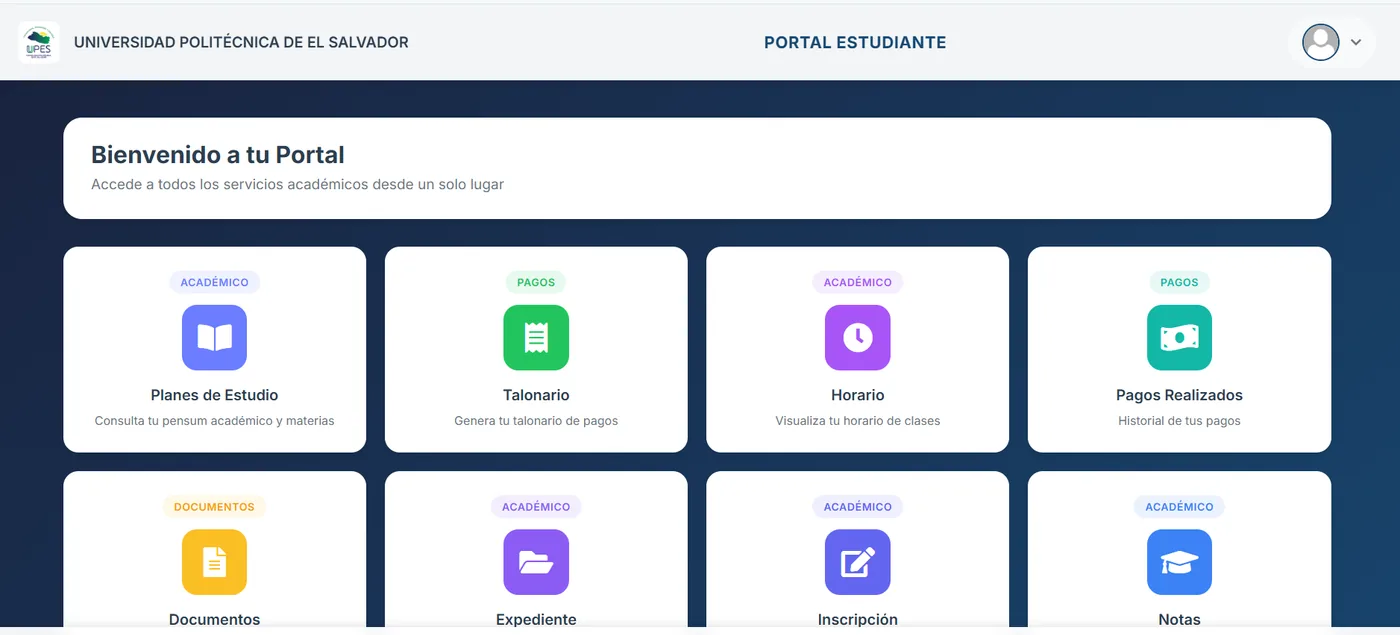Open the yellow Documentos file icon
The height and width of the screenshot is (635, 1400).
click(x=214, y=562)
